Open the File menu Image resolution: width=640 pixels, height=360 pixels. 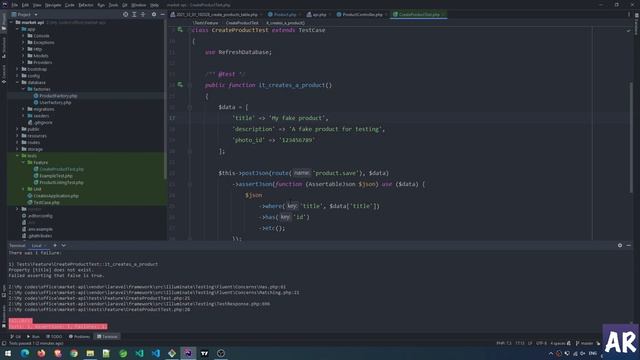pyautogui.click(x=15, y=5)
